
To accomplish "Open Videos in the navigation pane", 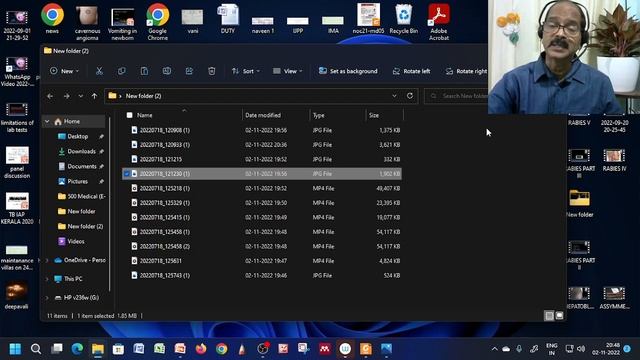I will [76, 241].
